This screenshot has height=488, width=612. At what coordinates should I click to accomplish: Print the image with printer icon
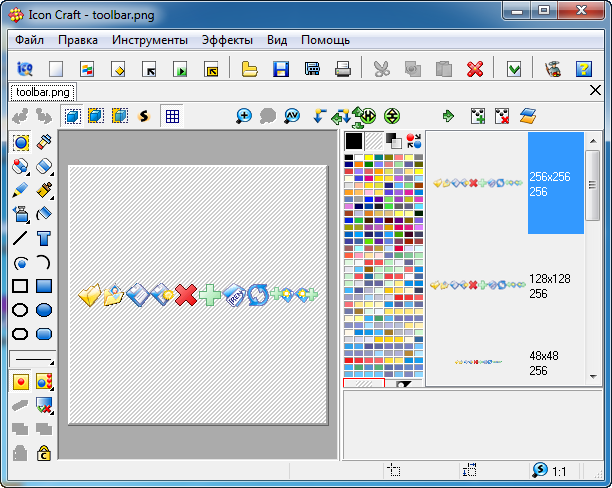point(343,69)
